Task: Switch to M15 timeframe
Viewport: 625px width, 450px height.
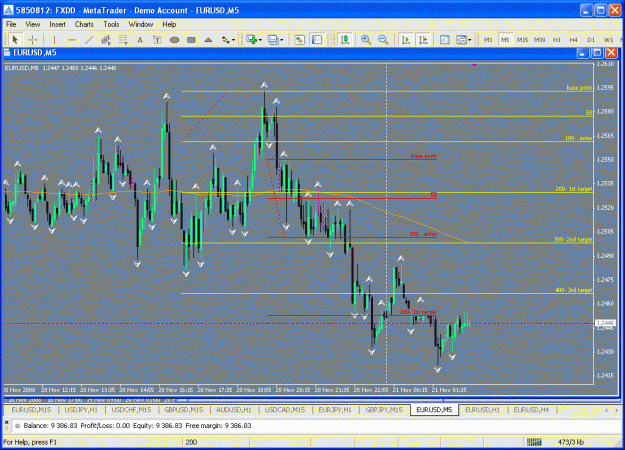Action: pyautogui.click(x=522, y=40)
